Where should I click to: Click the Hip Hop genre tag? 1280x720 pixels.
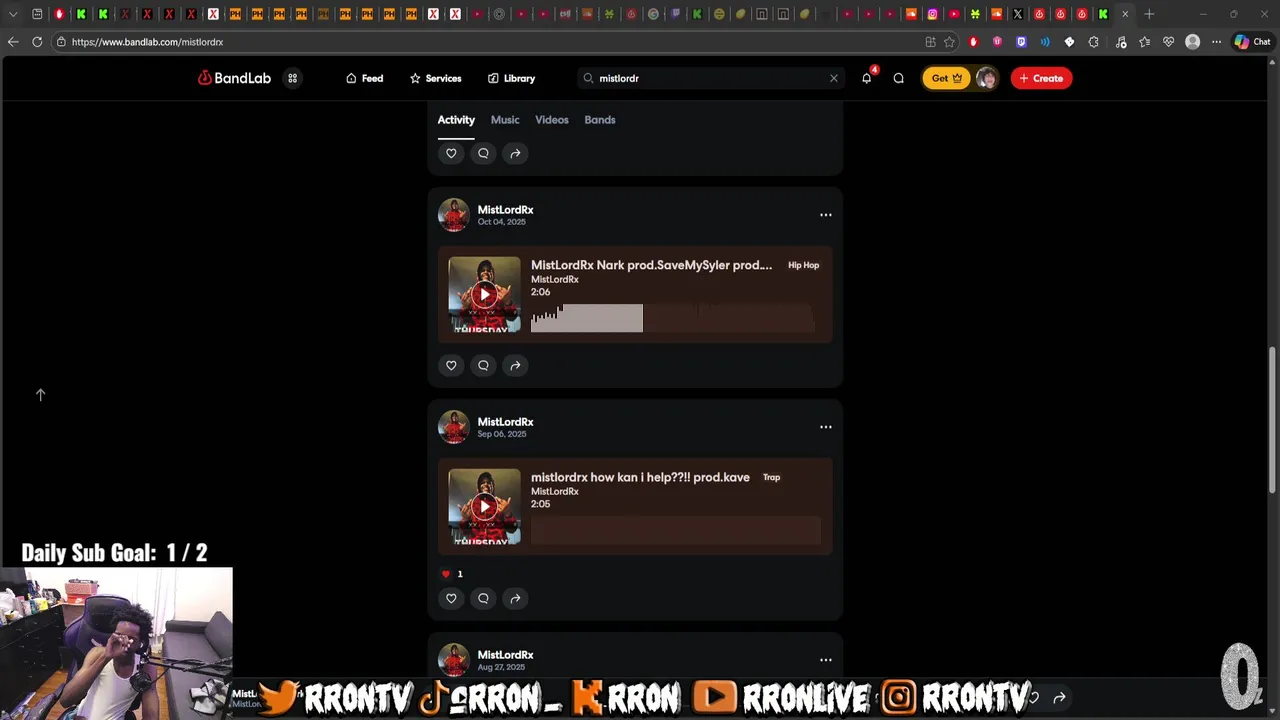click(x=803, y=265)
